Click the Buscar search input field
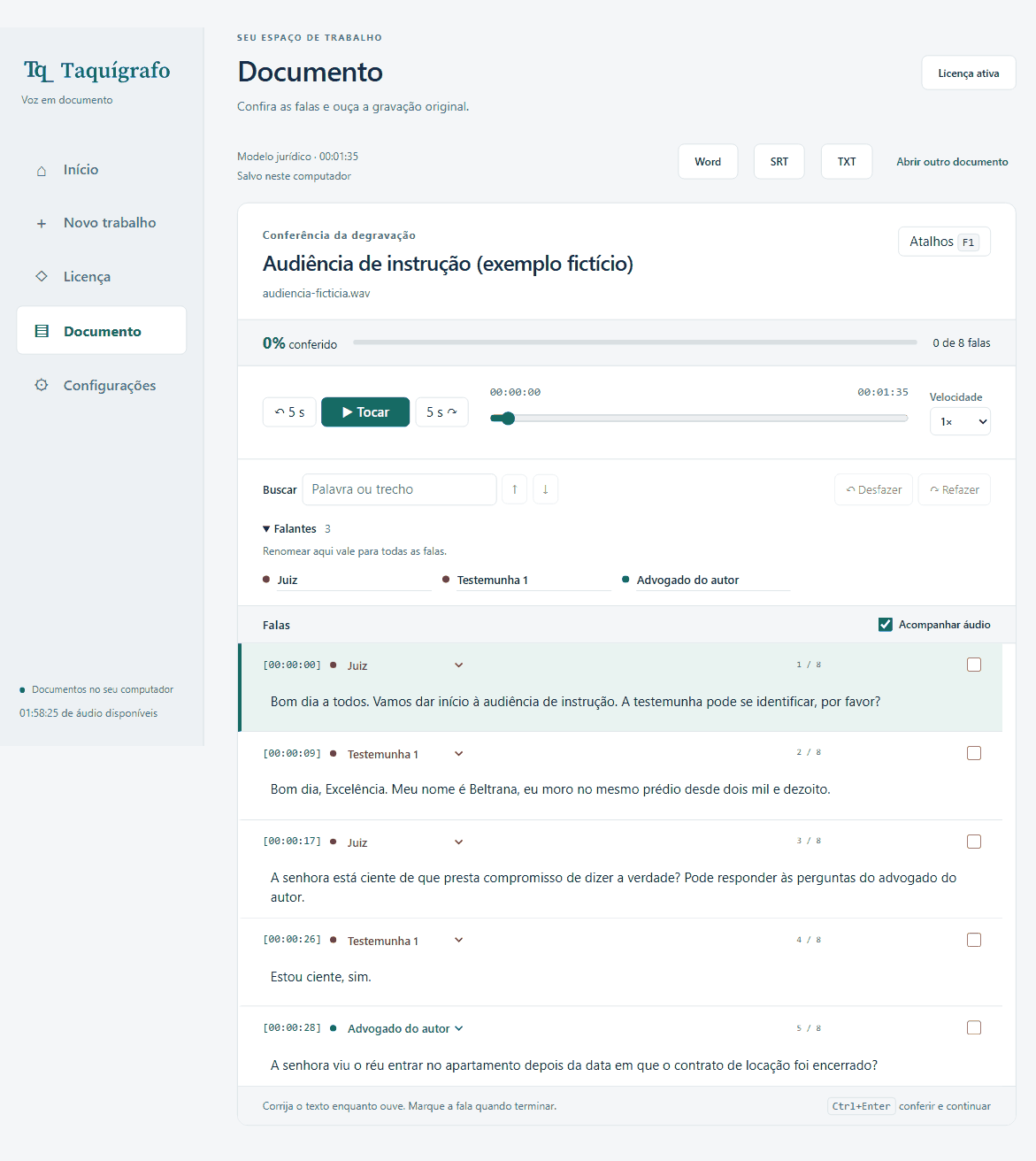1036x1161 pixels. pos(399,489)
